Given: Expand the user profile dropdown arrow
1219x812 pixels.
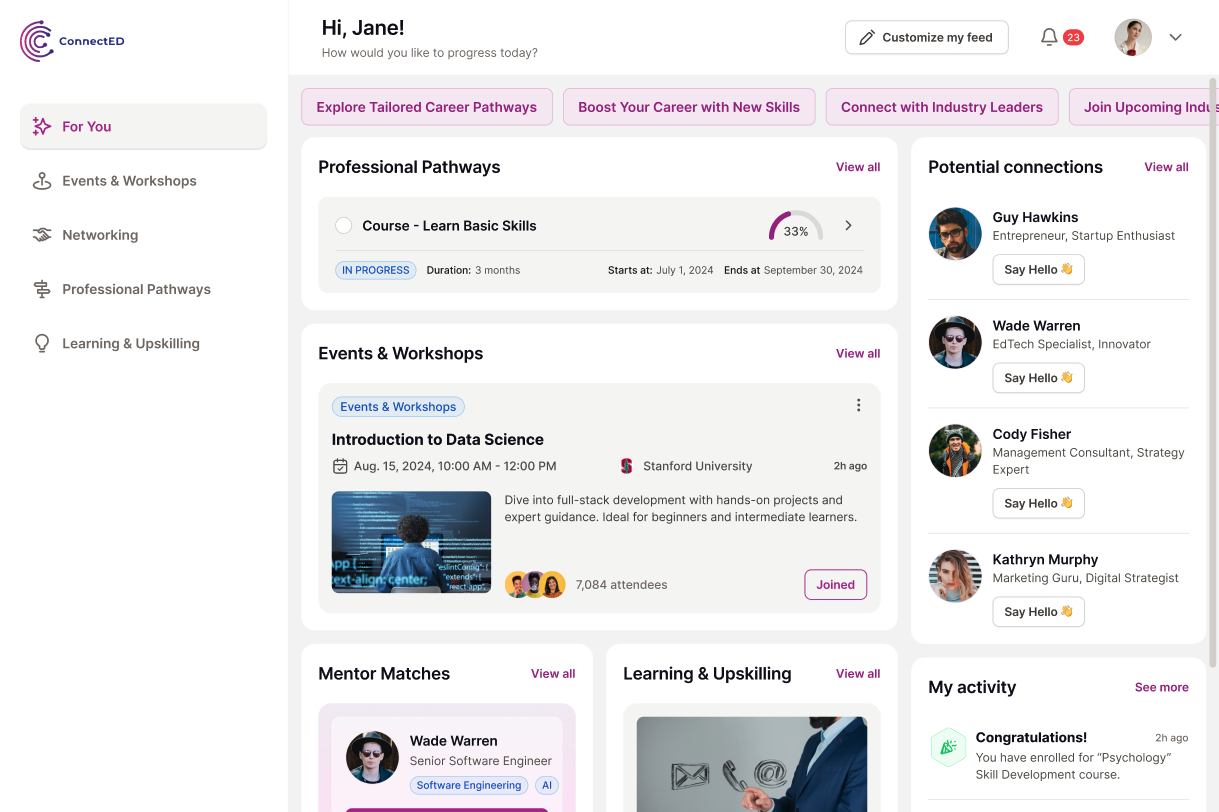Looking at the screenshot, I should pos(1176,38).
